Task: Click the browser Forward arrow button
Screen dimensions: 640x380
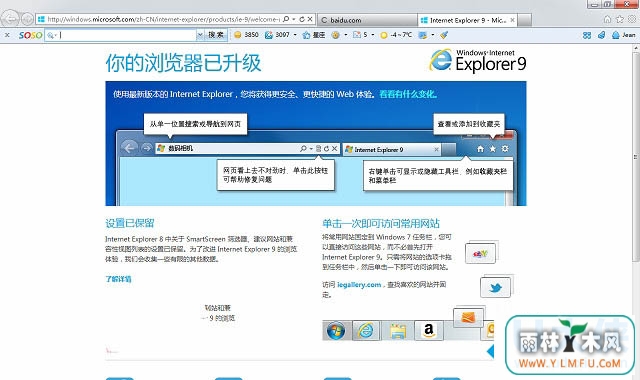Action: [27, 19]
